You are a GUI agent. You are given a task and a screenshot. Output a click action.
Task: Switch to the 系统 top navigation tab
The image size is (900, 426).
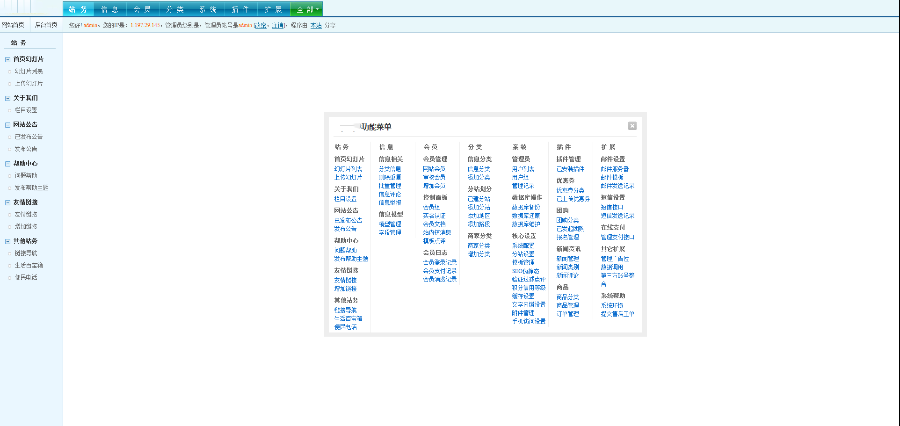coord(208,9)
